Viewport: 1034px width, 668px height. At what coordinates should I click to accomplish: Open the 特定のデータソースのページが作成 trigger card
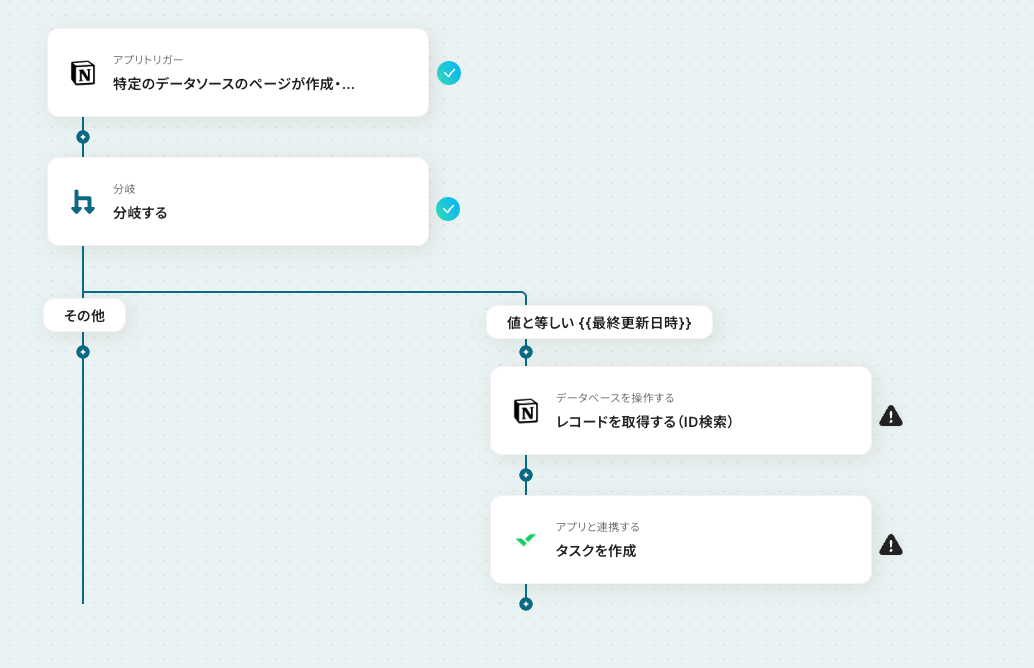pyautogui.click(x=238, y=73)
